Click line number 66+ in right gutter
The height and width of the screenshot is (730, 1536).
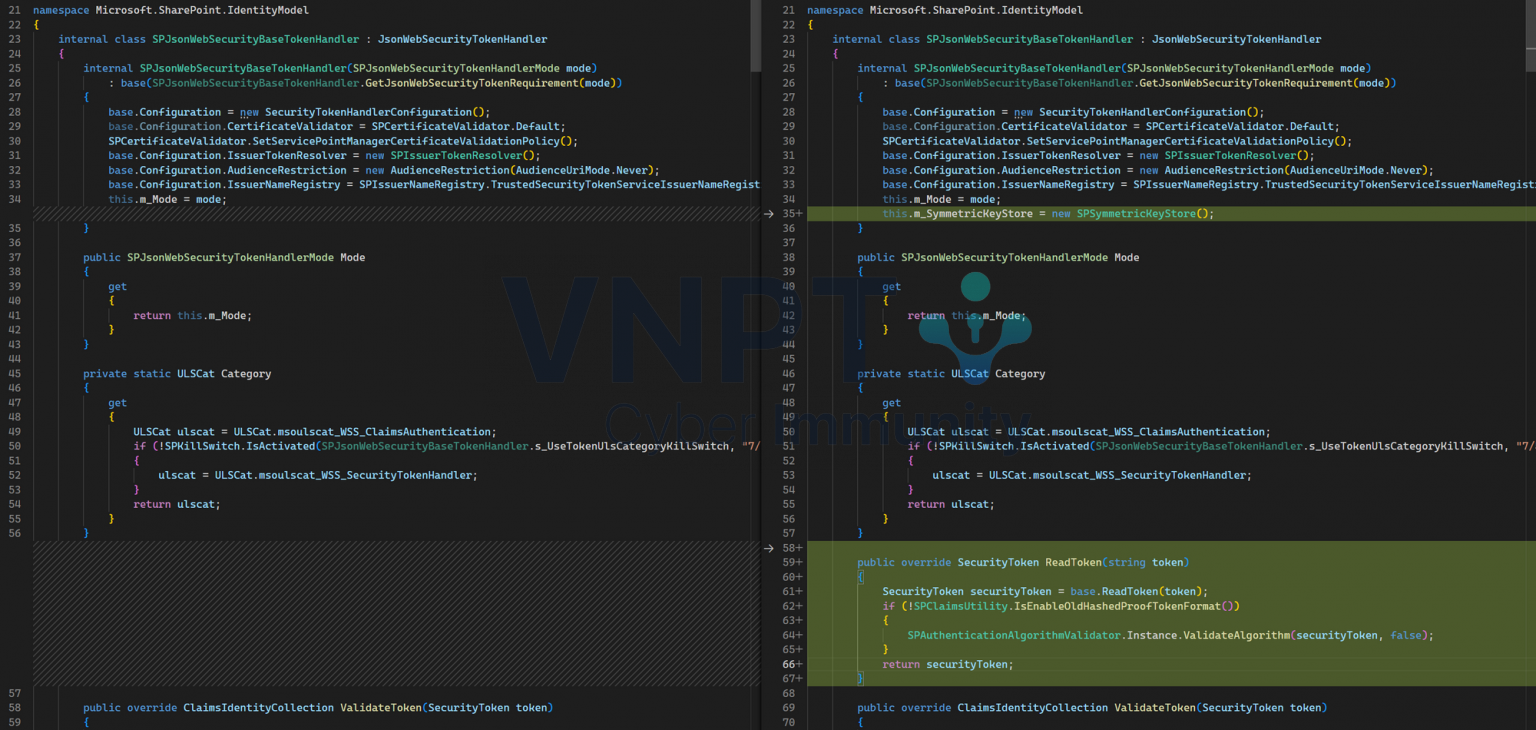click(791, 664)
